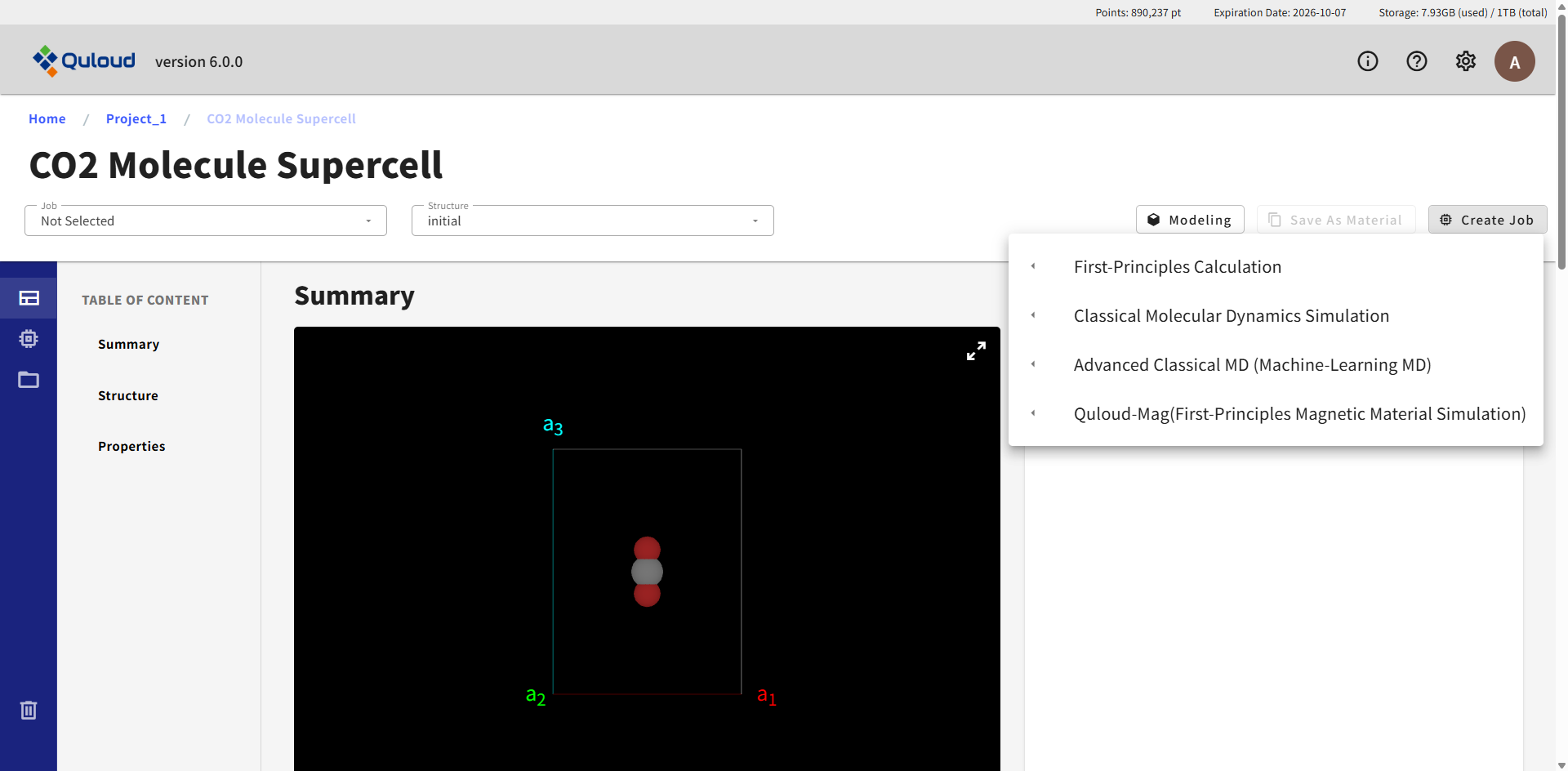This screenshot has width=1568, height=771.
Task: Open the help question mark icon
Action: pyautogui.click(x=1416, y=61)
